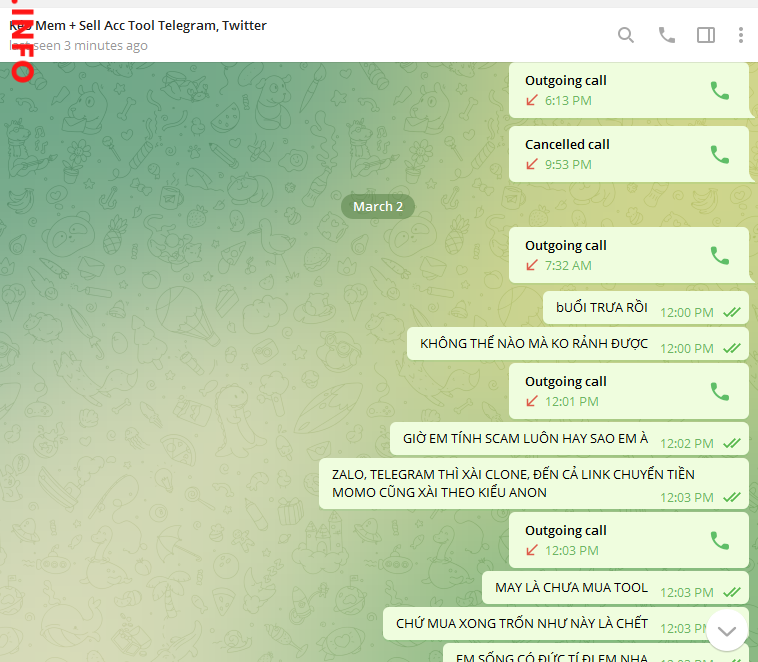
Task: Redial from the 9:53 PM cancelled call
Action: click(x=719, y=154)
